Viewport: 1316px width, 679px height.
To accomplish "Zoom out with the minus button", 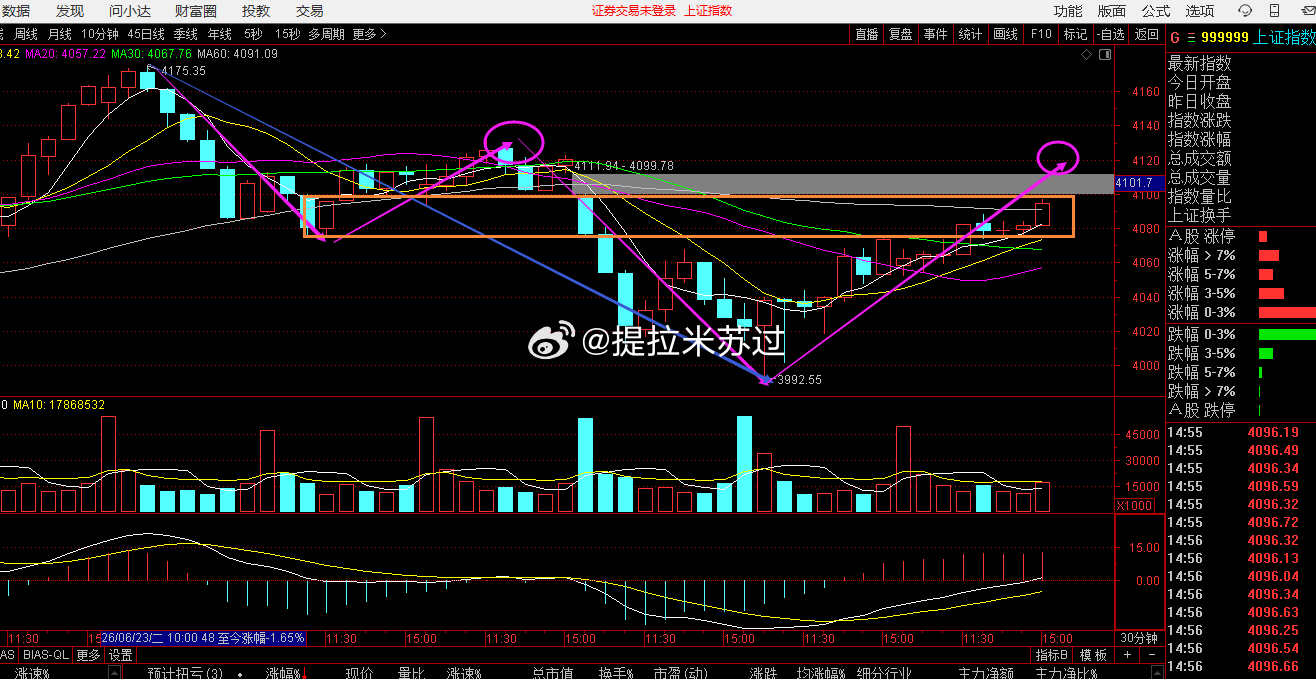I will tap(1150, 655).
